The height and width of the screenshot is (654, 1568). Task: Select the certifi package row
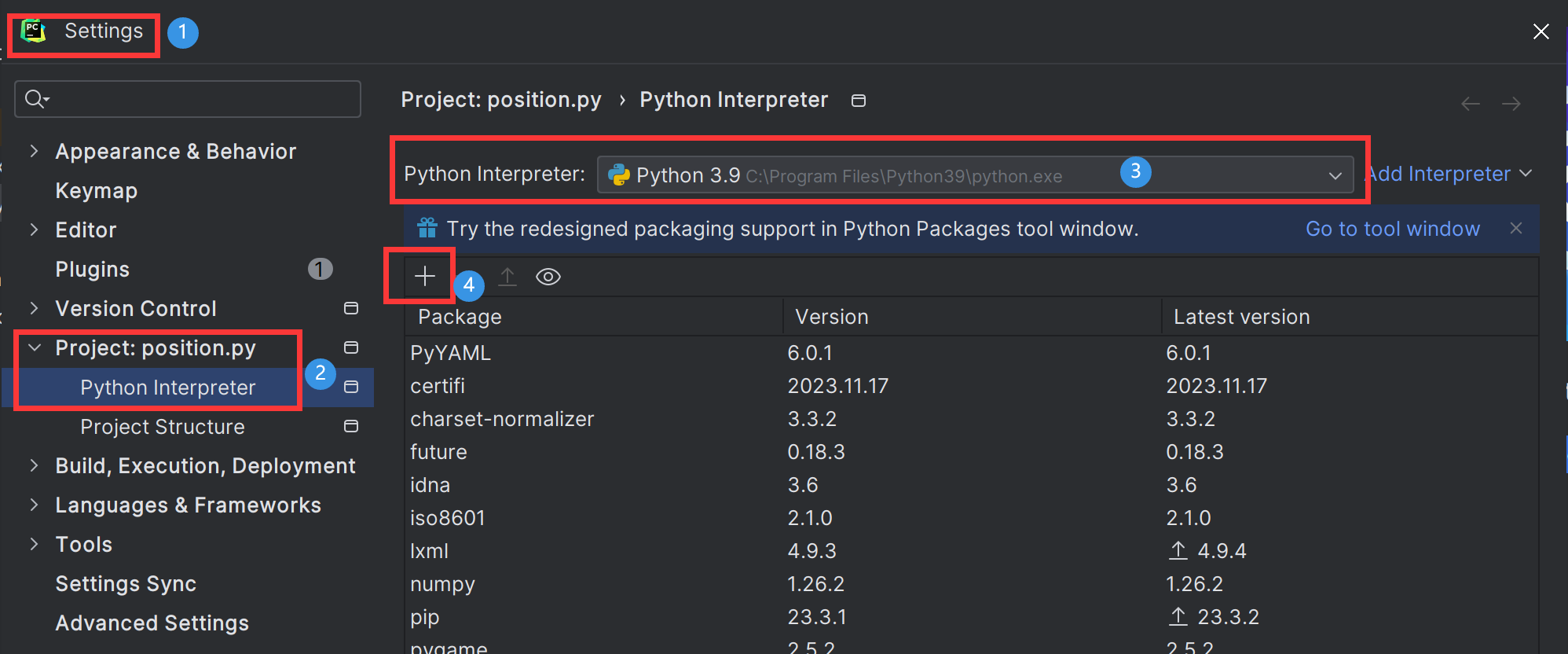(x=971, y=386)
